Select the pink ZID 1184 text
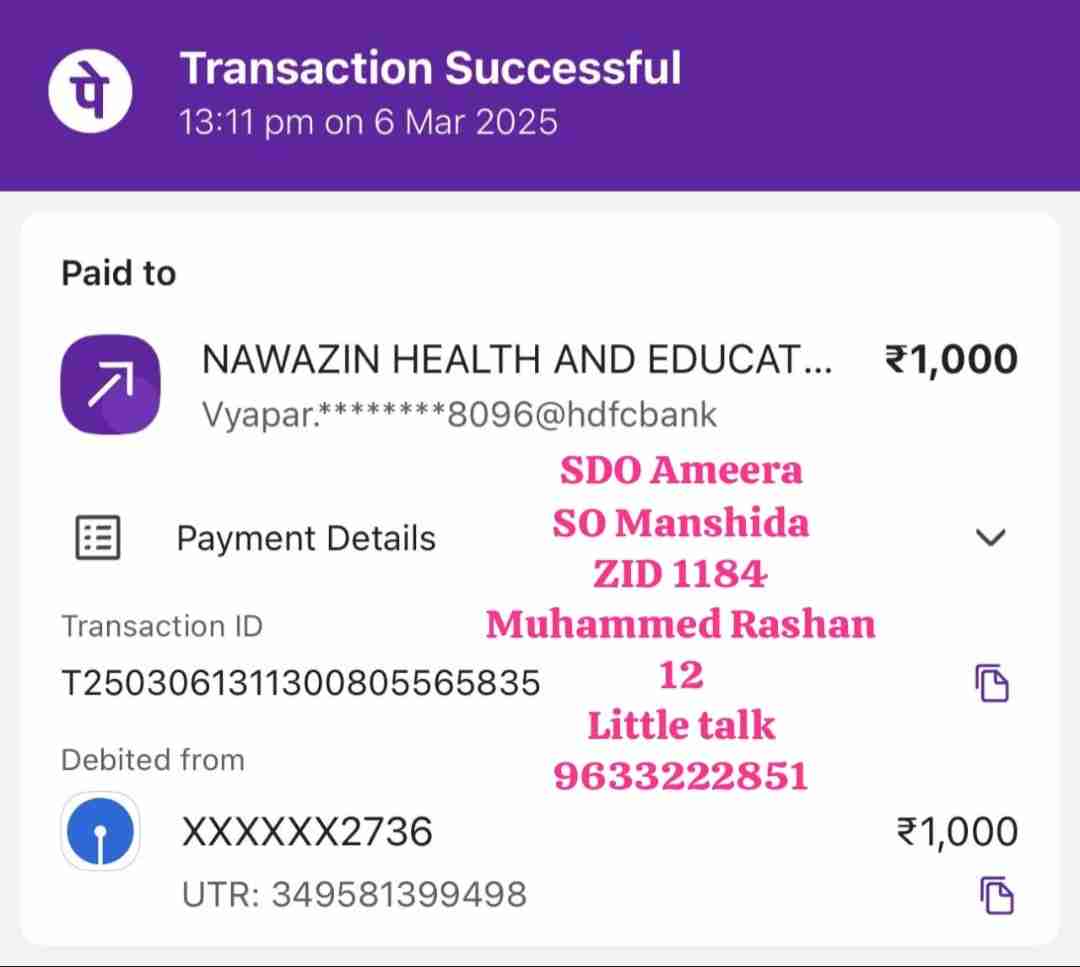1080x967 pixels. click(x=681, y=574)
